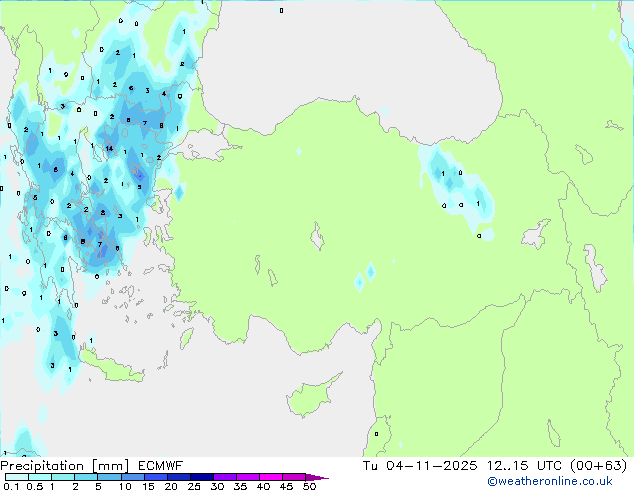Click the 45–50 mm legend color swatch
The height and width of the screenshot is (490, 634).
[294, 477]
